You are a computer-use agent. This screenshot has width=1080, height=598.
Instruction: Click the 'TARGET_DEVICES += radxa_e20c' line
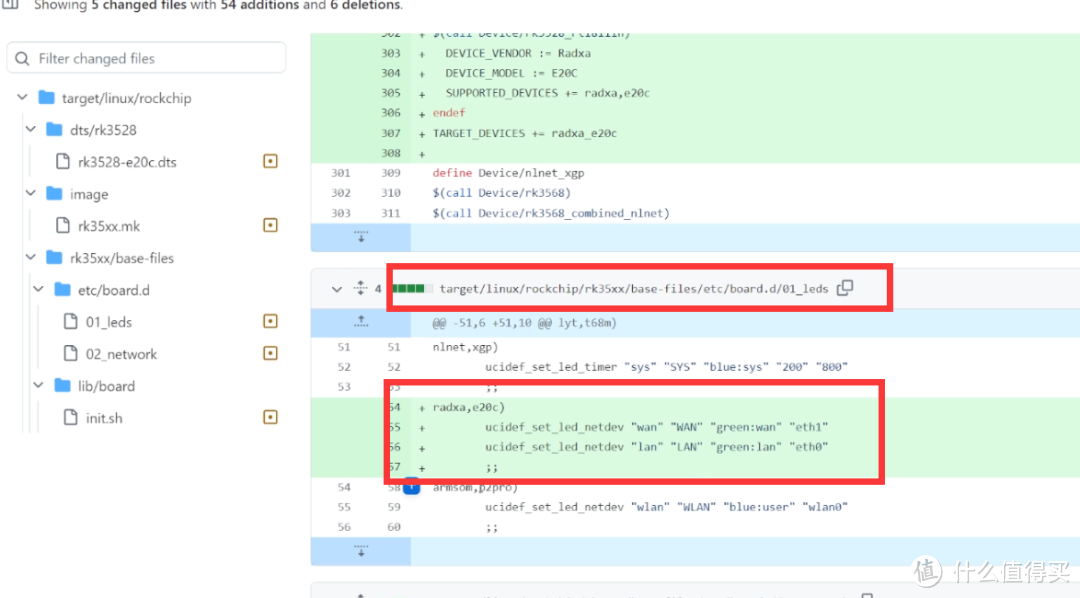[524, 133]
